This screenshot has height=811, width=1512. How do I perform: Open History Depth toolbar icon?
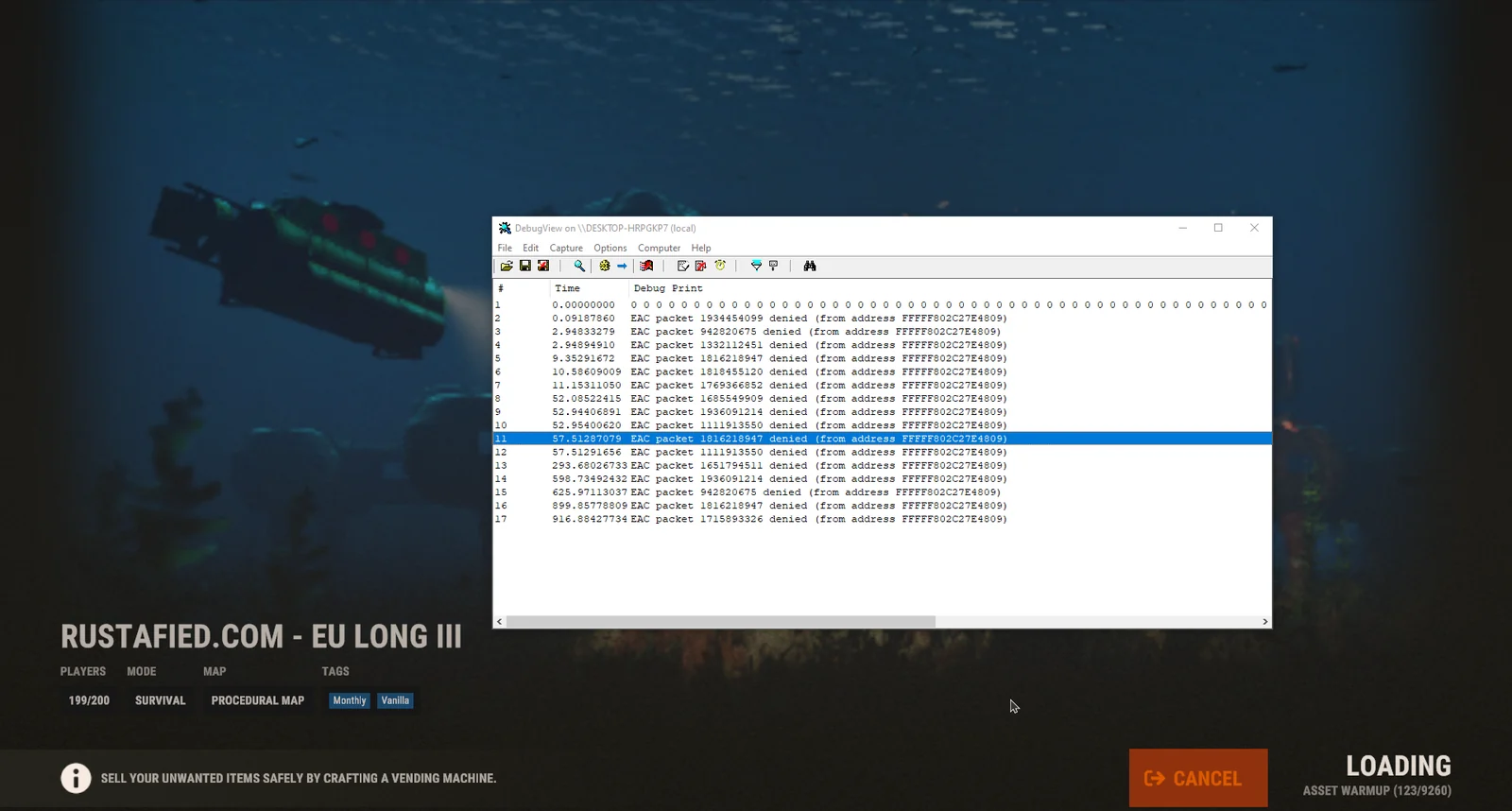coord(774,267)
